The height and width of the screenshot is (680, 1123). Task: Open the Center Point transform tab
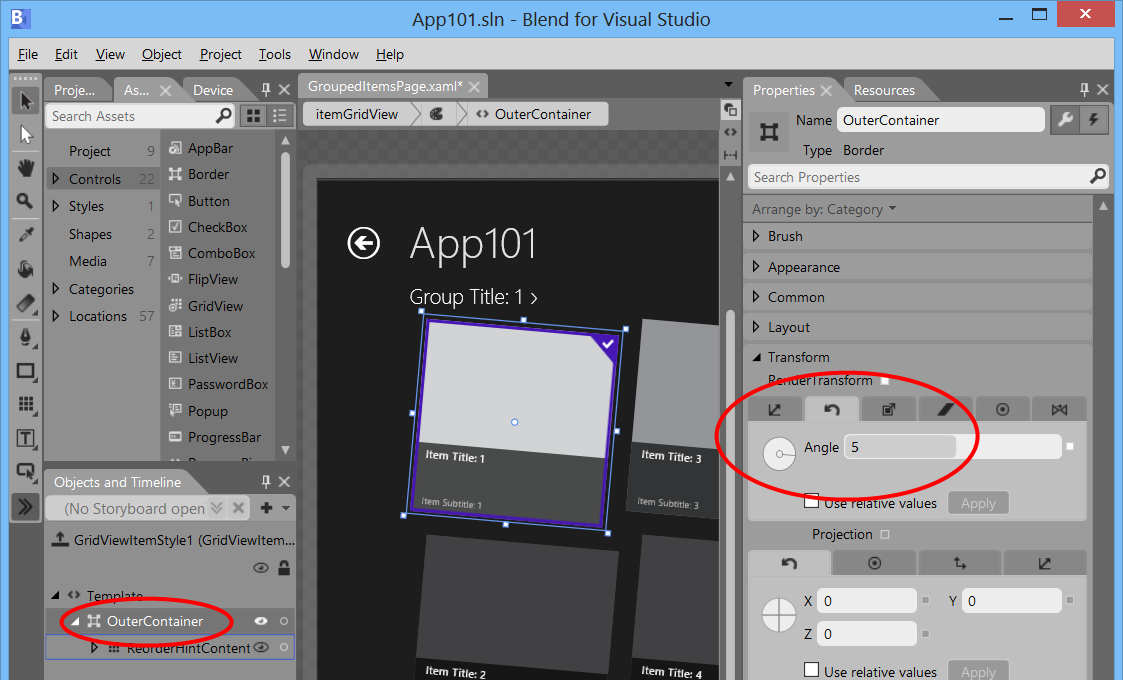pyautogui.click(x=1003, y=409)
